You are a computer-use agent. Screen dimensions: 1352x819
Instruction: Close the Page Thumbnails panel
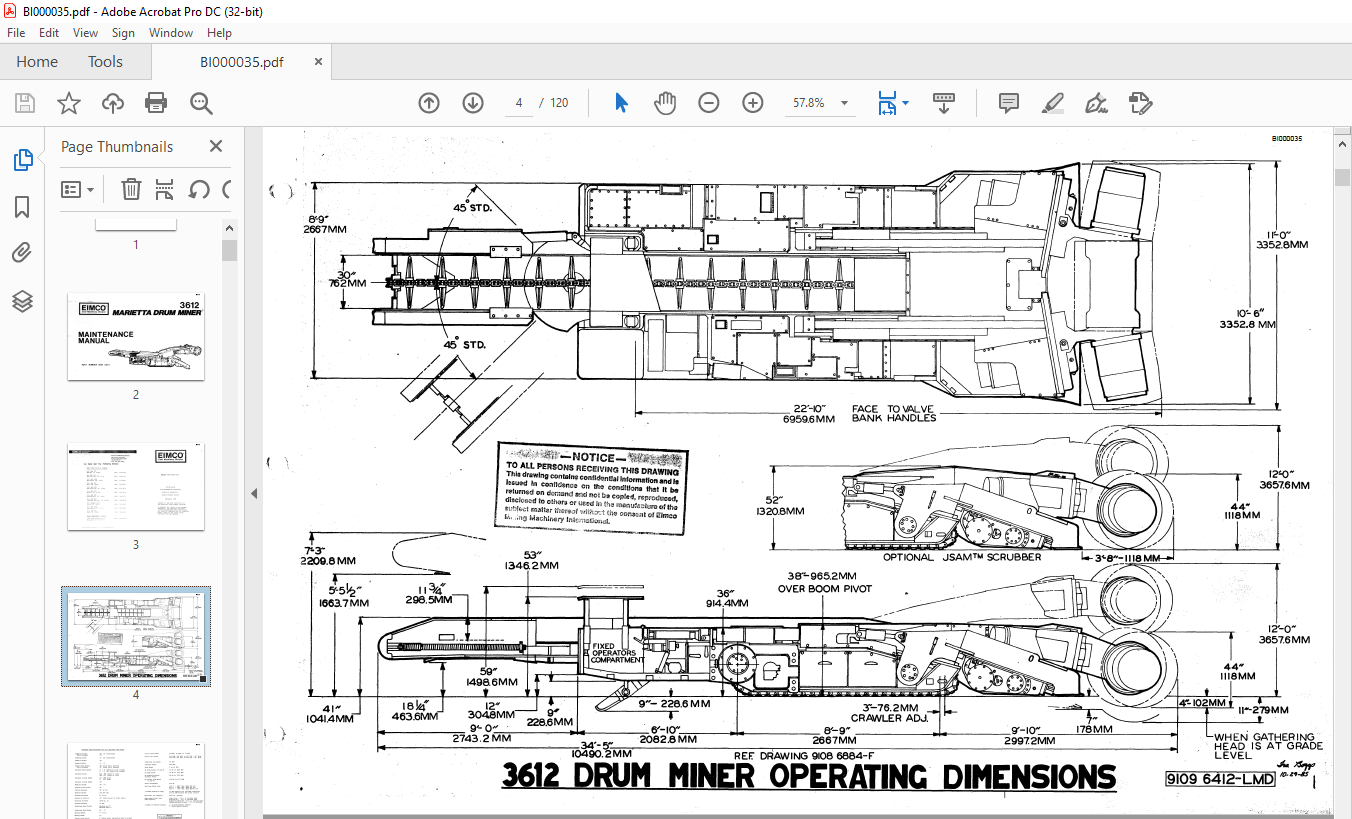(216, 146)
